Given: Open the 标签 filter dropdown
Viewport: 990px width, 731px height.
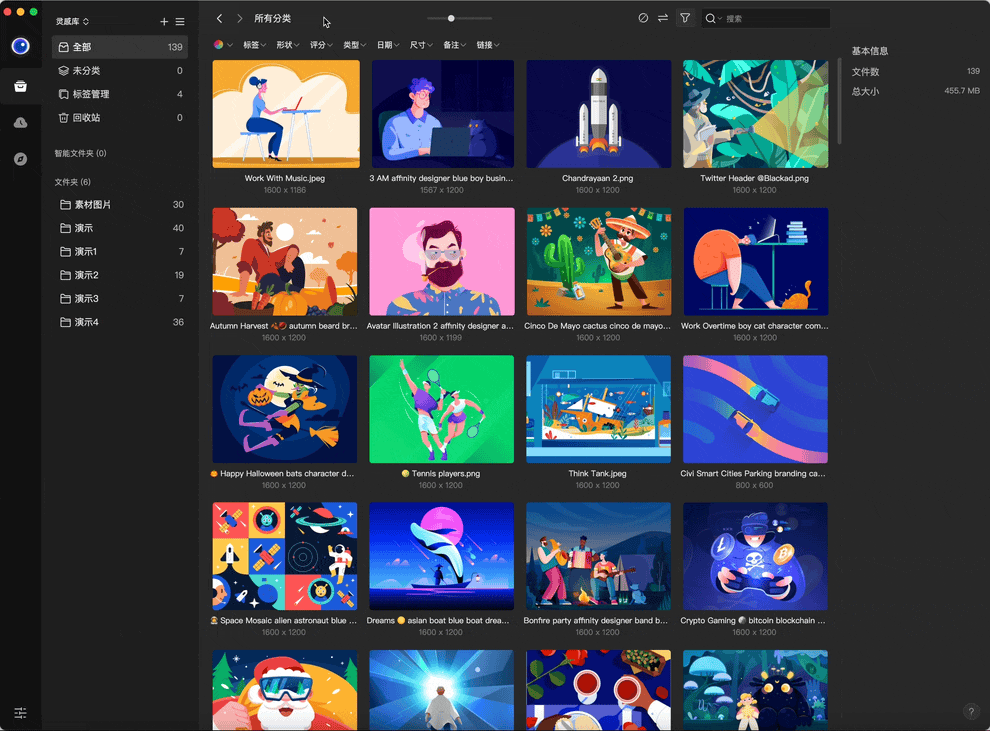Looking at the screenshot, I should (254, 45).
